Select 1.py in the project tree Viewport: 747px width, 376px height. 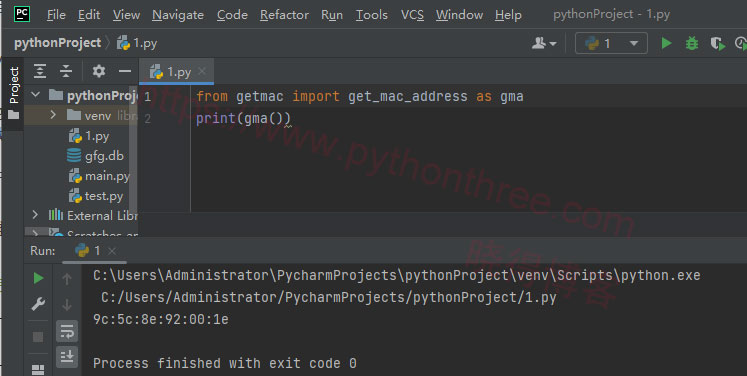tap(89, 136)
